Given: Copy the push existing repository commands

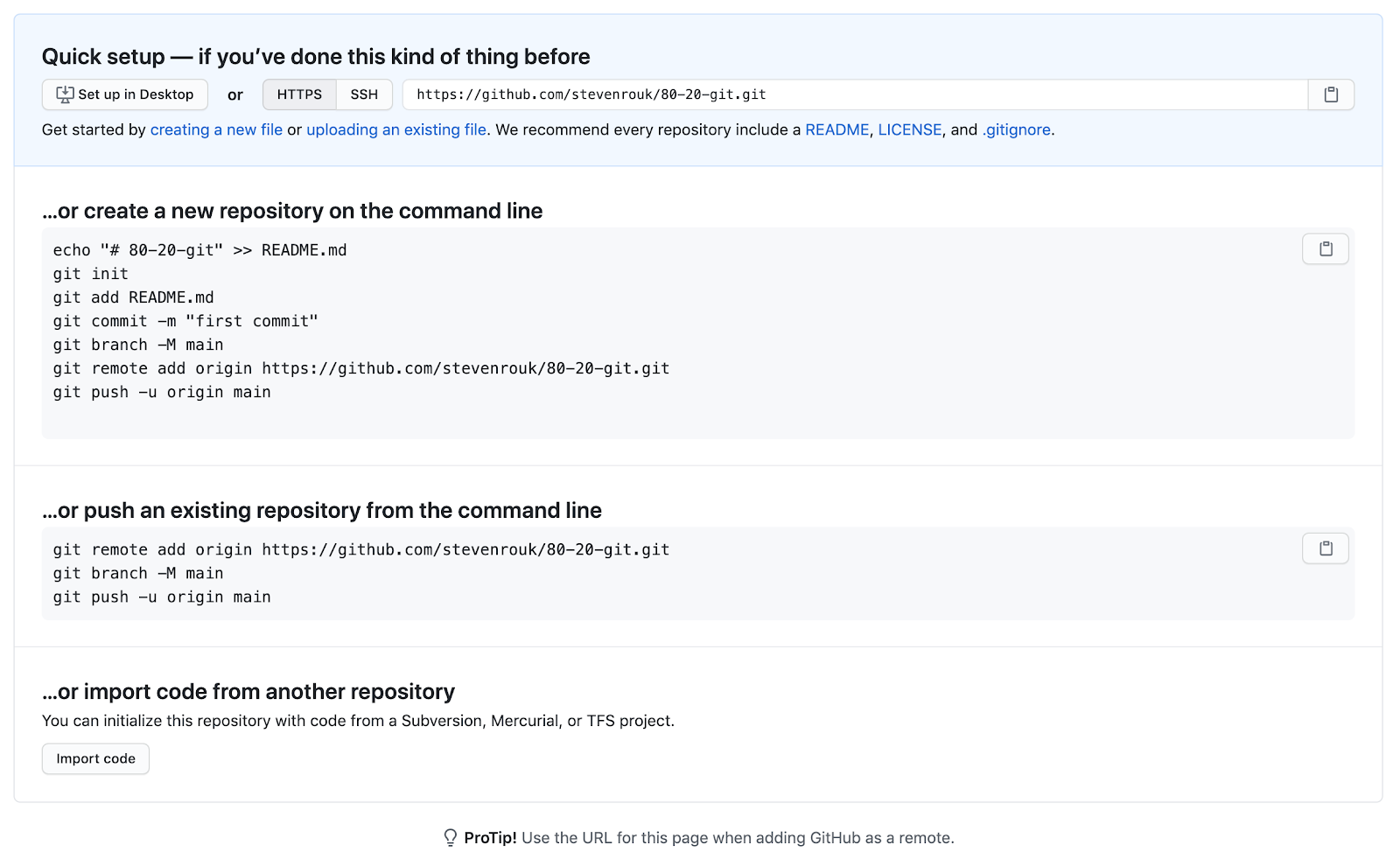Looking at the screenshot, I should click(1326, 548).
